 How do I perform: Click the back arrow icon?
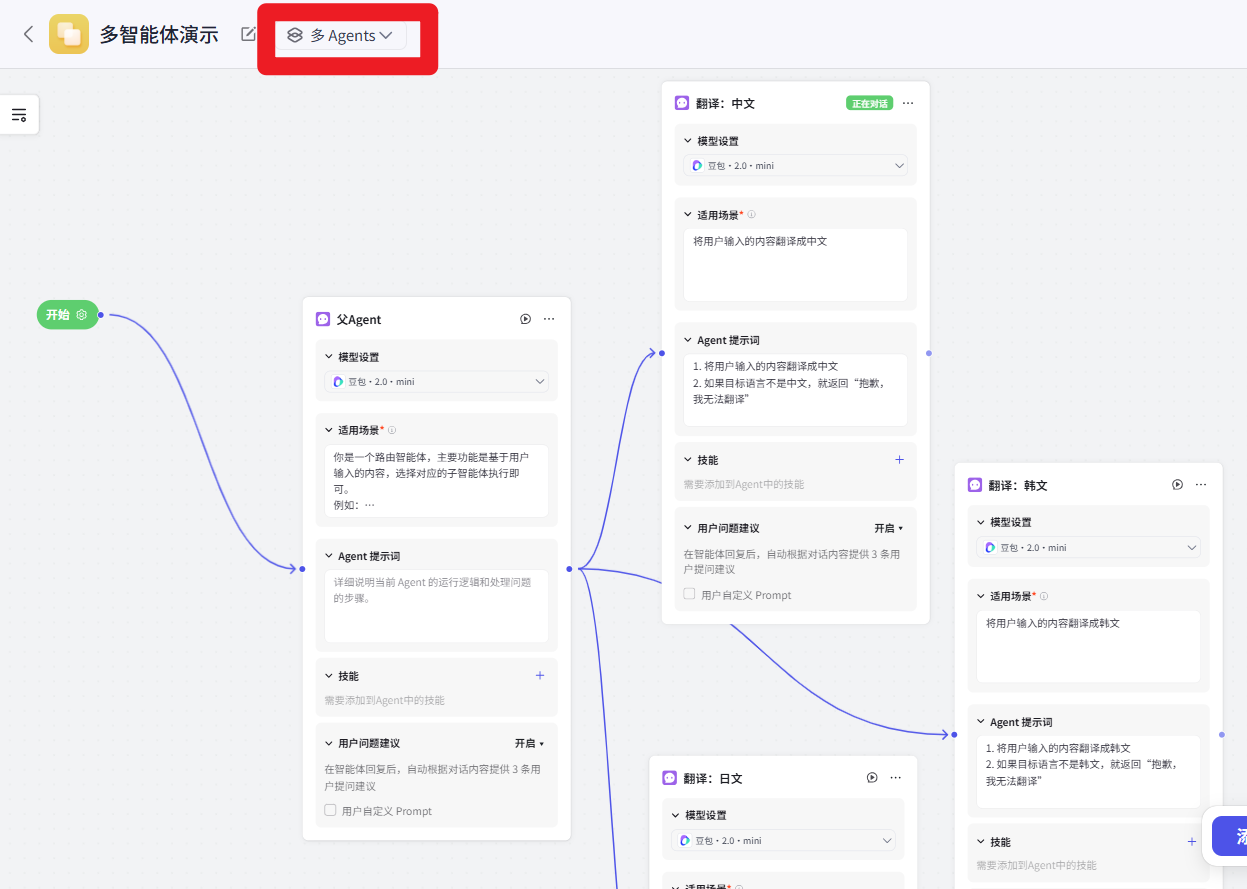click(28, 34)
